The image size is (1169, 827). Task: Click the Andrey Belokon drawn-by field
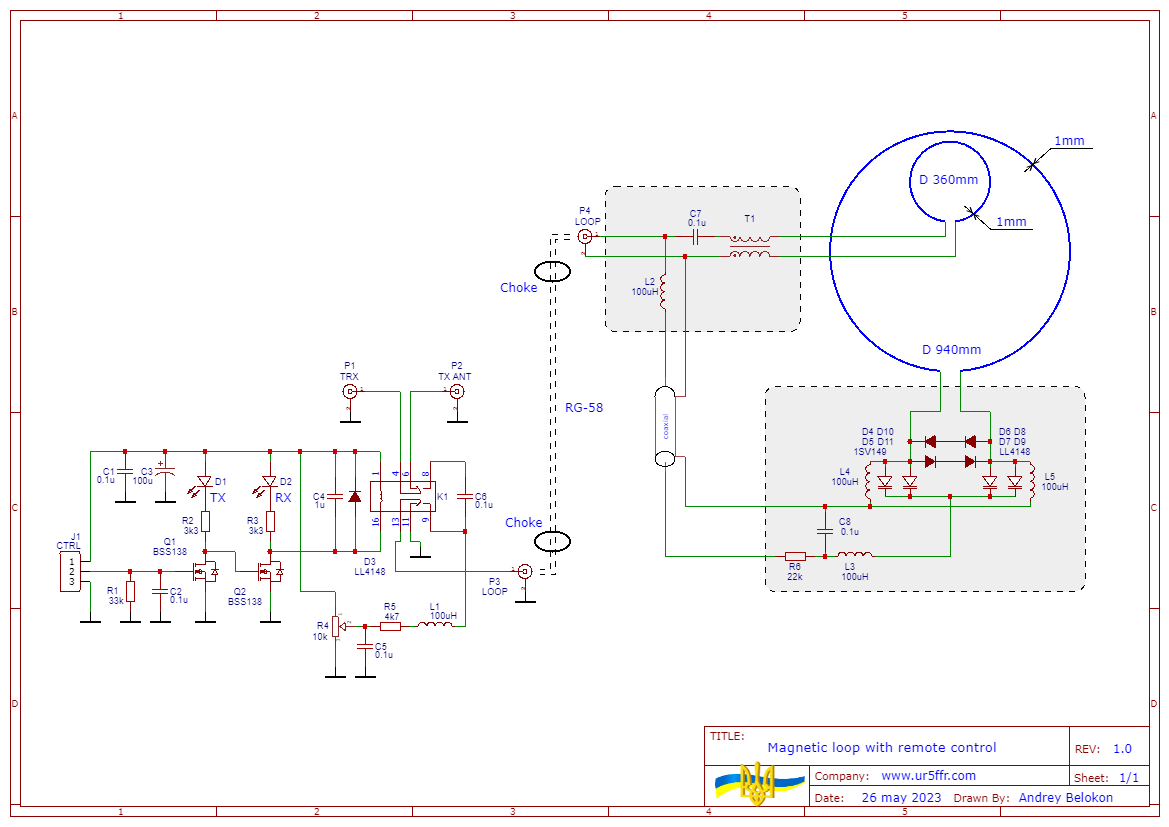pyautogui.click(x=1065, y=798)
